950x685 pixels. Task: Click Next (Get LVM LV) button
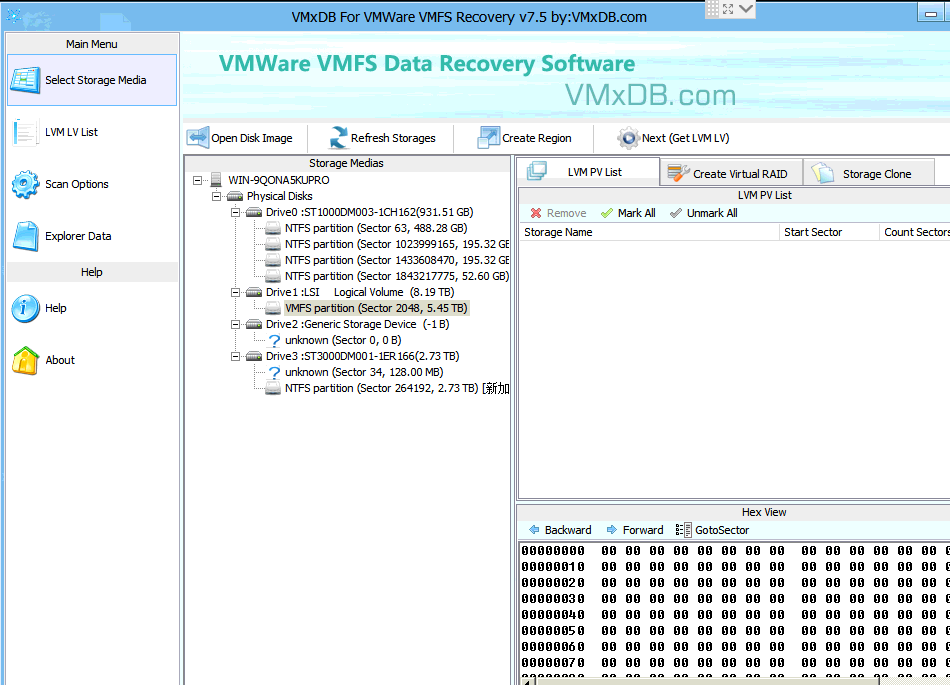(x=673, y=138)
